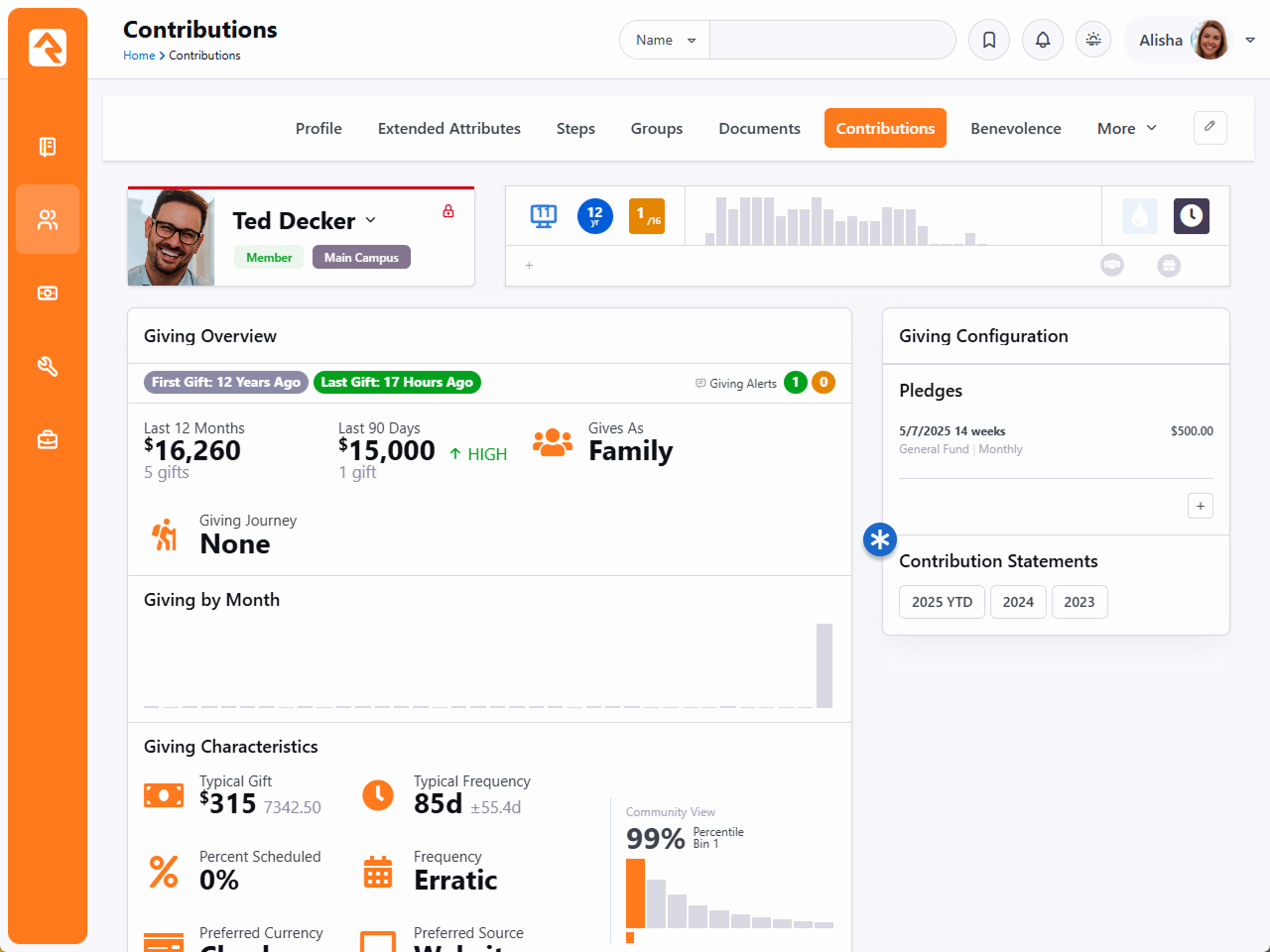Screen dimensions: 1270x952
Task: Open the chevron next to Ted Decker
Action: 371,220
